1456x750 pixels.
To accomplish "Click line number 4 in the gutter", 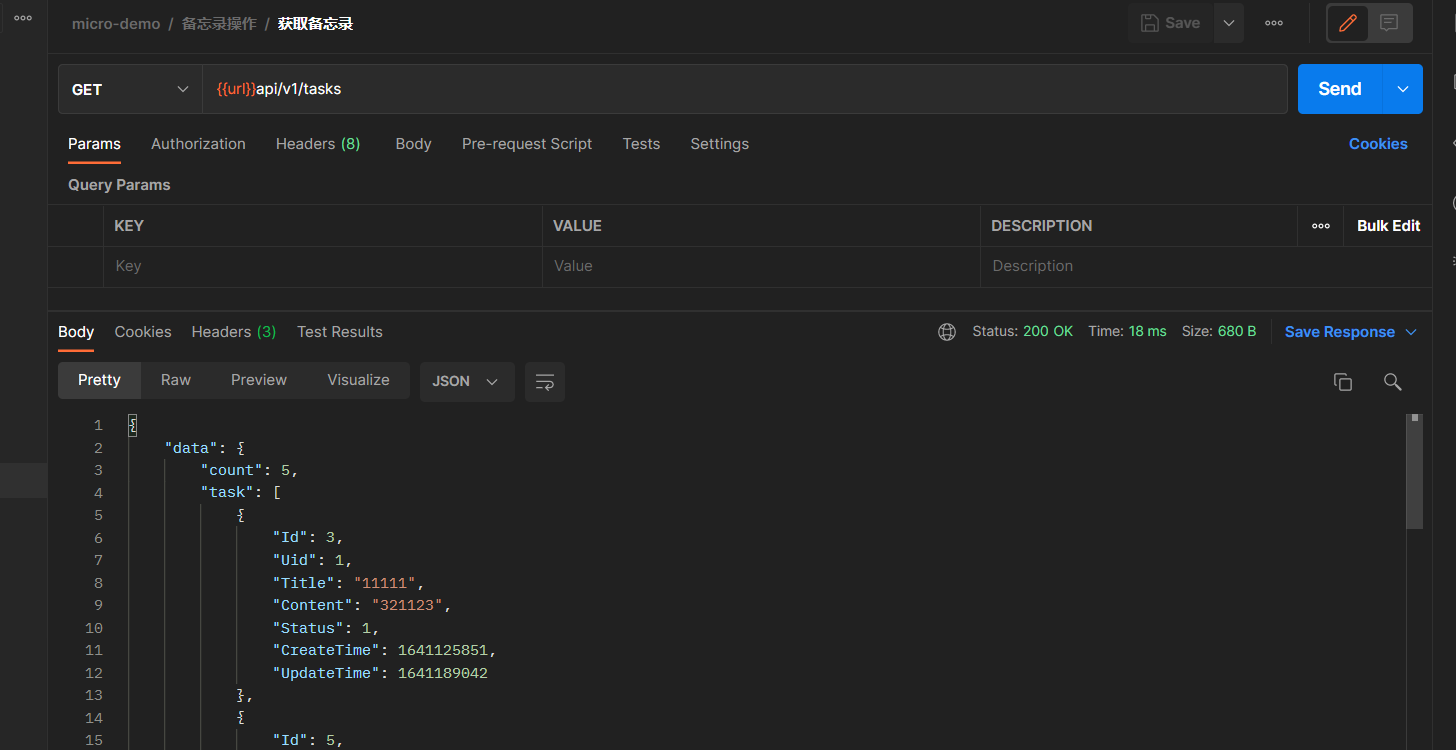I will (x=98, y=493).
